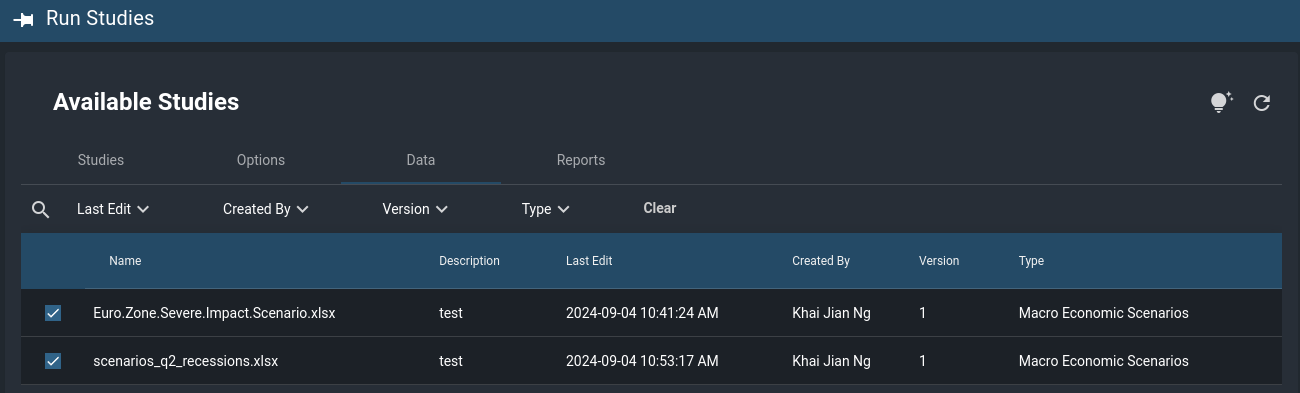The image size is (1300, 393).
Task: Open the Version filter dropdown
Action: point(415,209)
